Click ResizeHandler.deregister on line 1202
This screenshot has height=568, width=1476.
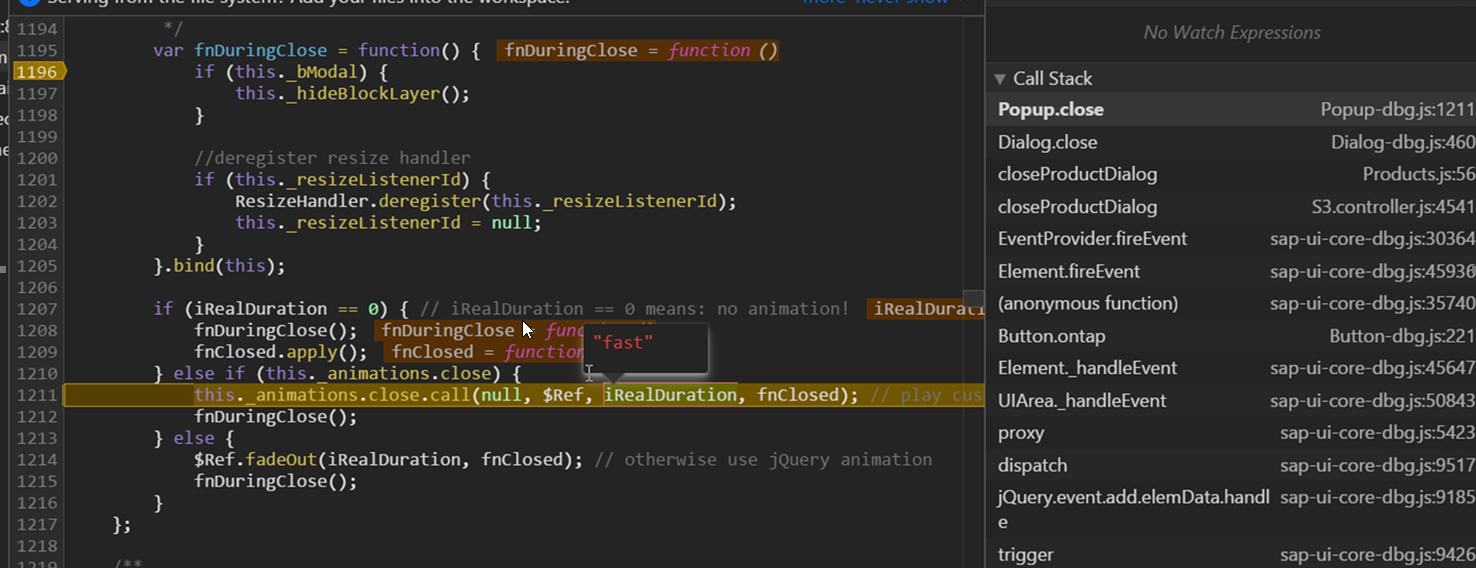[x=359, y=201]
